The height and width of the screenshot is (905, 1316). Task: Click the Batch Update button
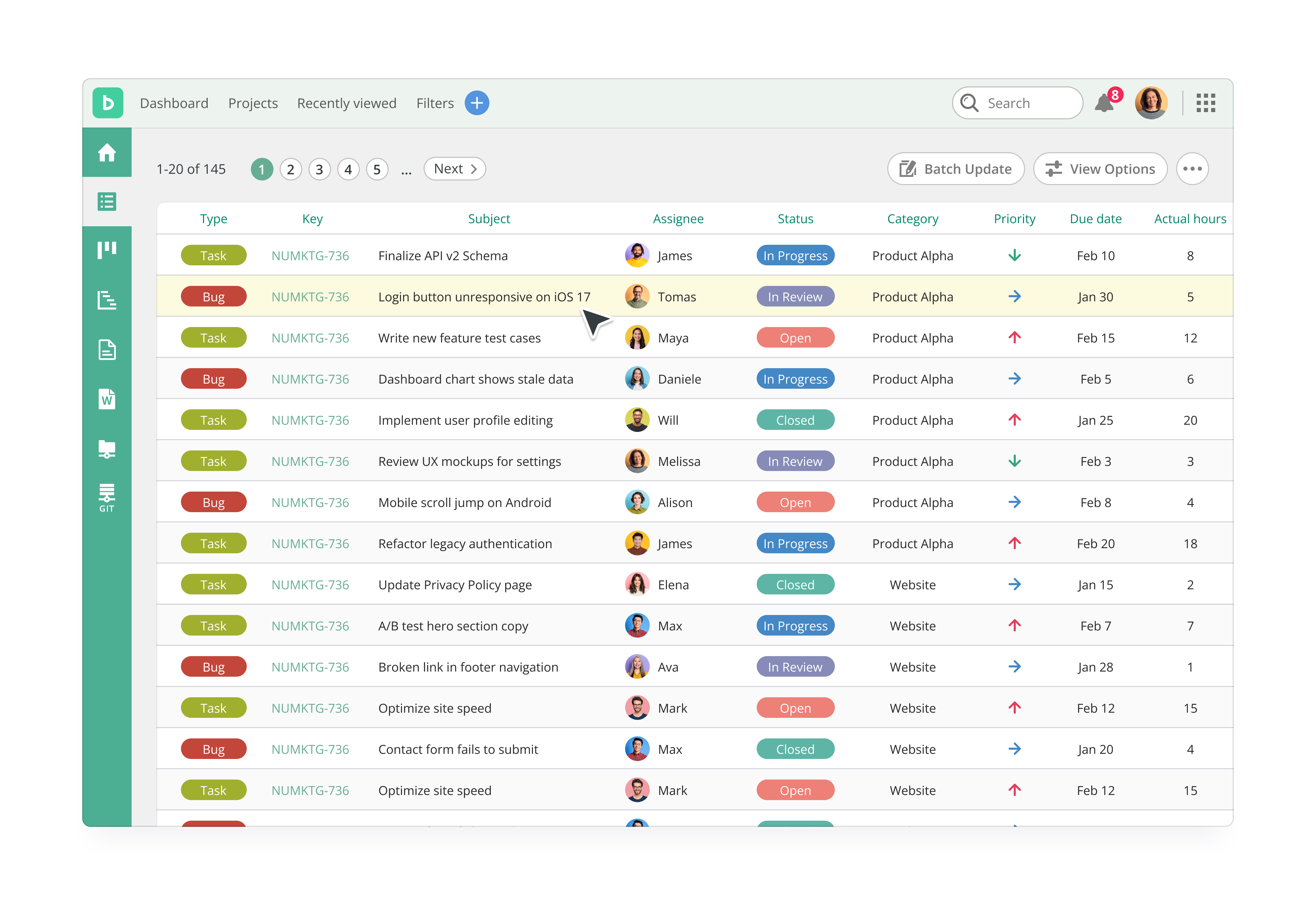pos(955,169)
